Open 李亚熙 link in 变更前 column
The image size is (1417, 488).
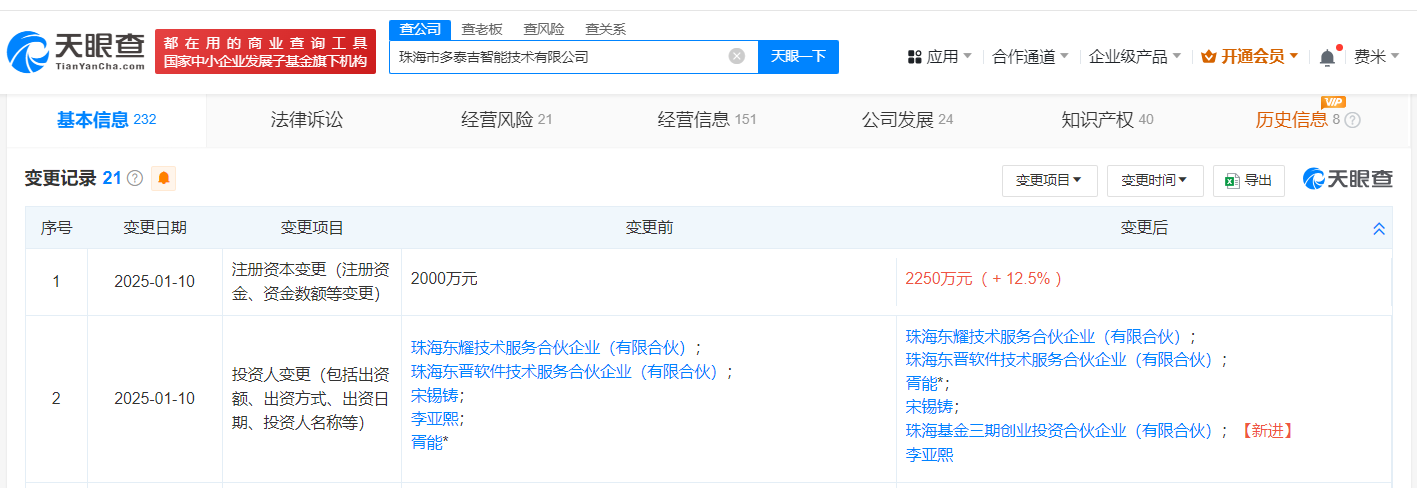[435, 418]
